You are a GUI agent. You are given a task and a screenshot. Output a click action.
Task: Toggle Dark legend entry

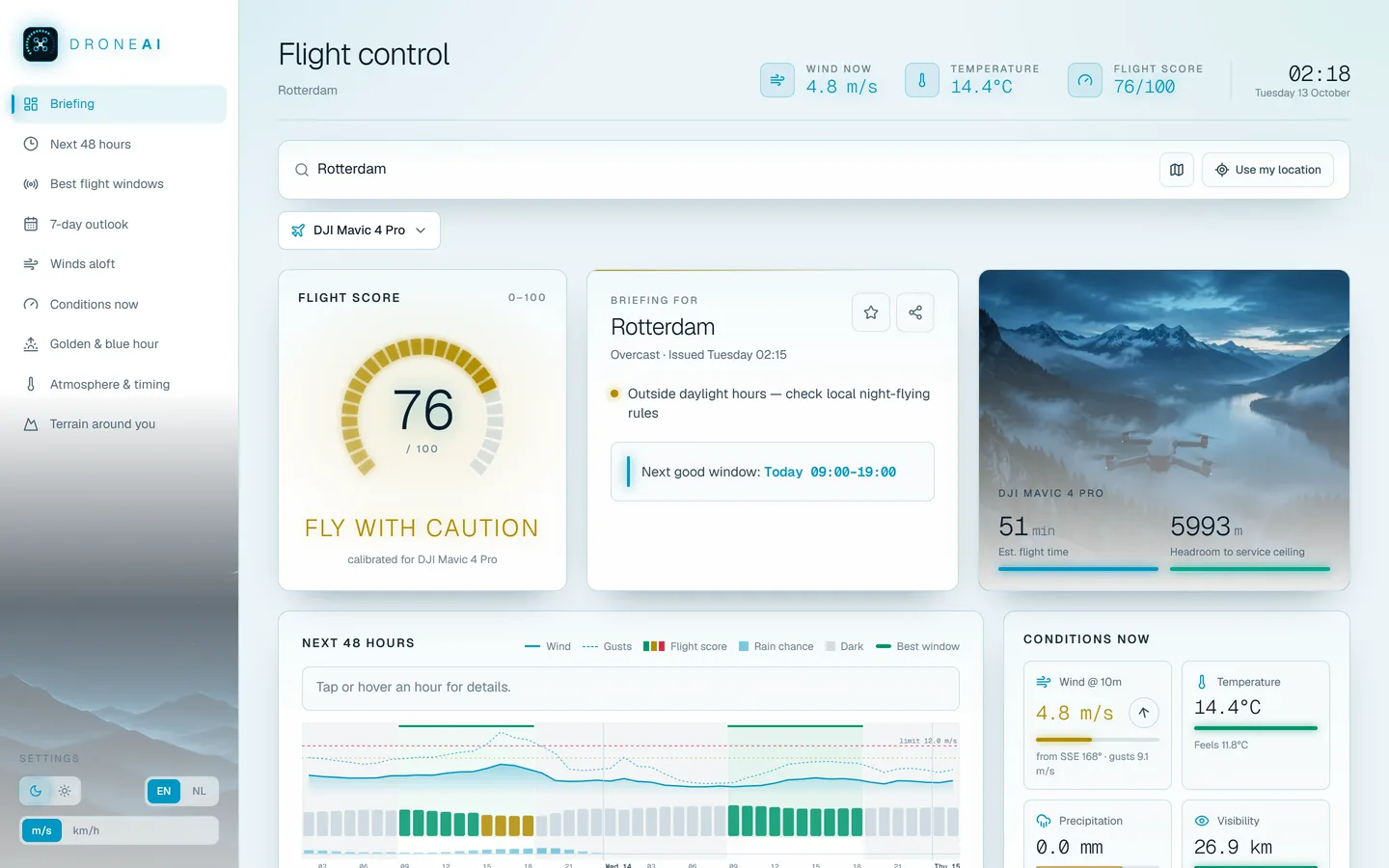pyautogui.click(x=844, y=646)
